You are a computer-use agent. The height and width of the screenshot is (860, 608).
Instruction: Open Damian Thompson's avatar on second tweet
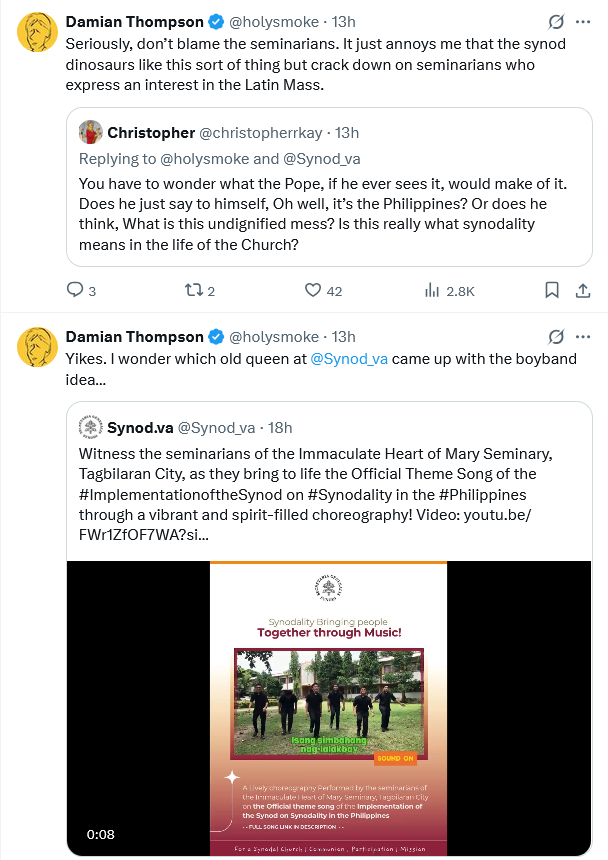click(x=36, y=345)
